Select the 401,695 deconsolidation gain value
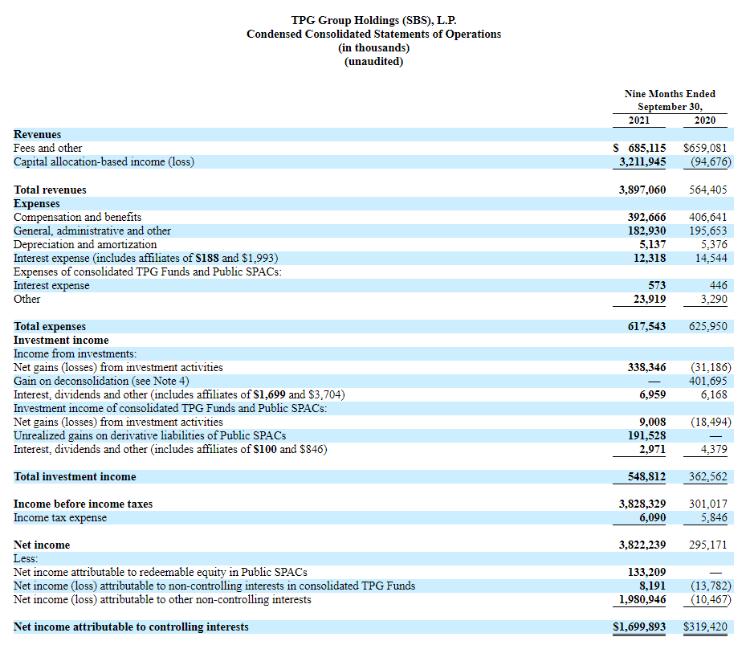 pos(708,381)
